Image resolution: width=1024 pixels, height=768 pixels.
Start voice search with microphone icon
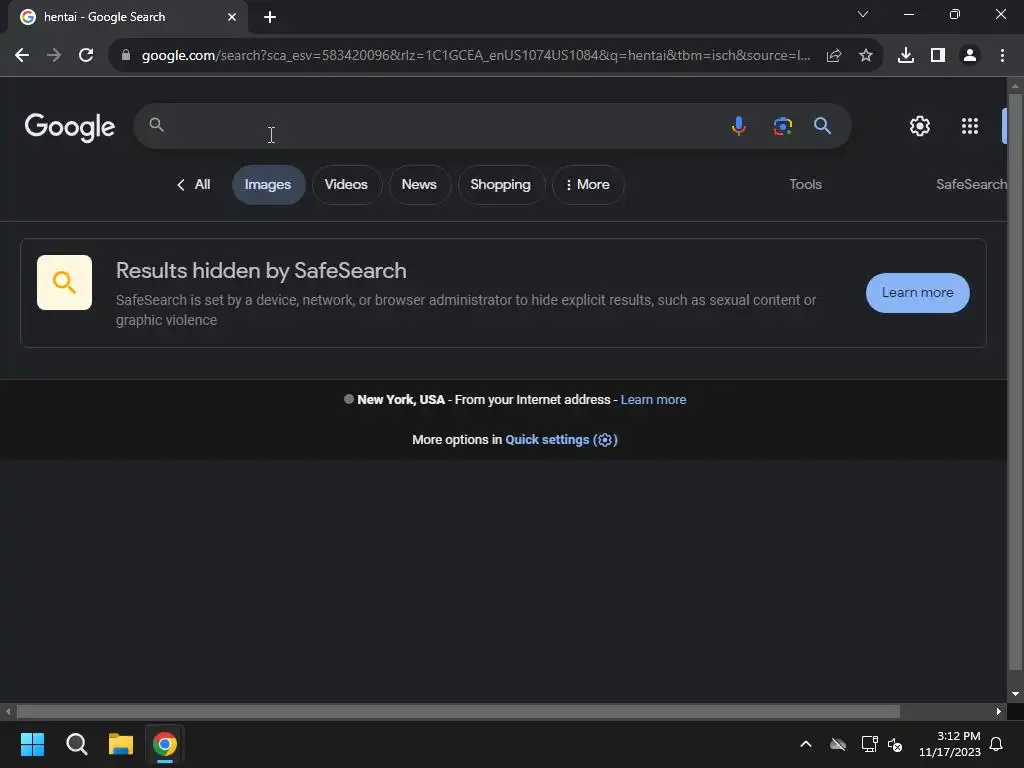[739, 125]
